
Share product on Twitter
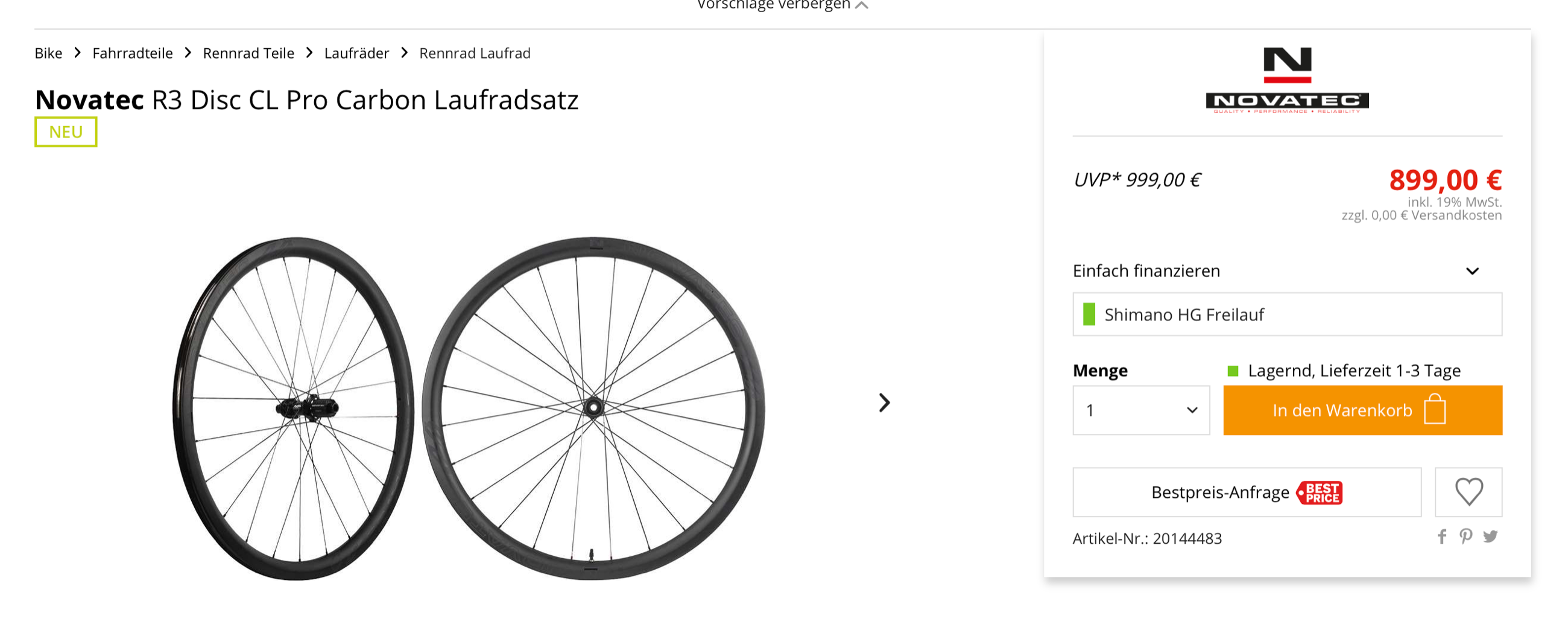click(1490, 536)
